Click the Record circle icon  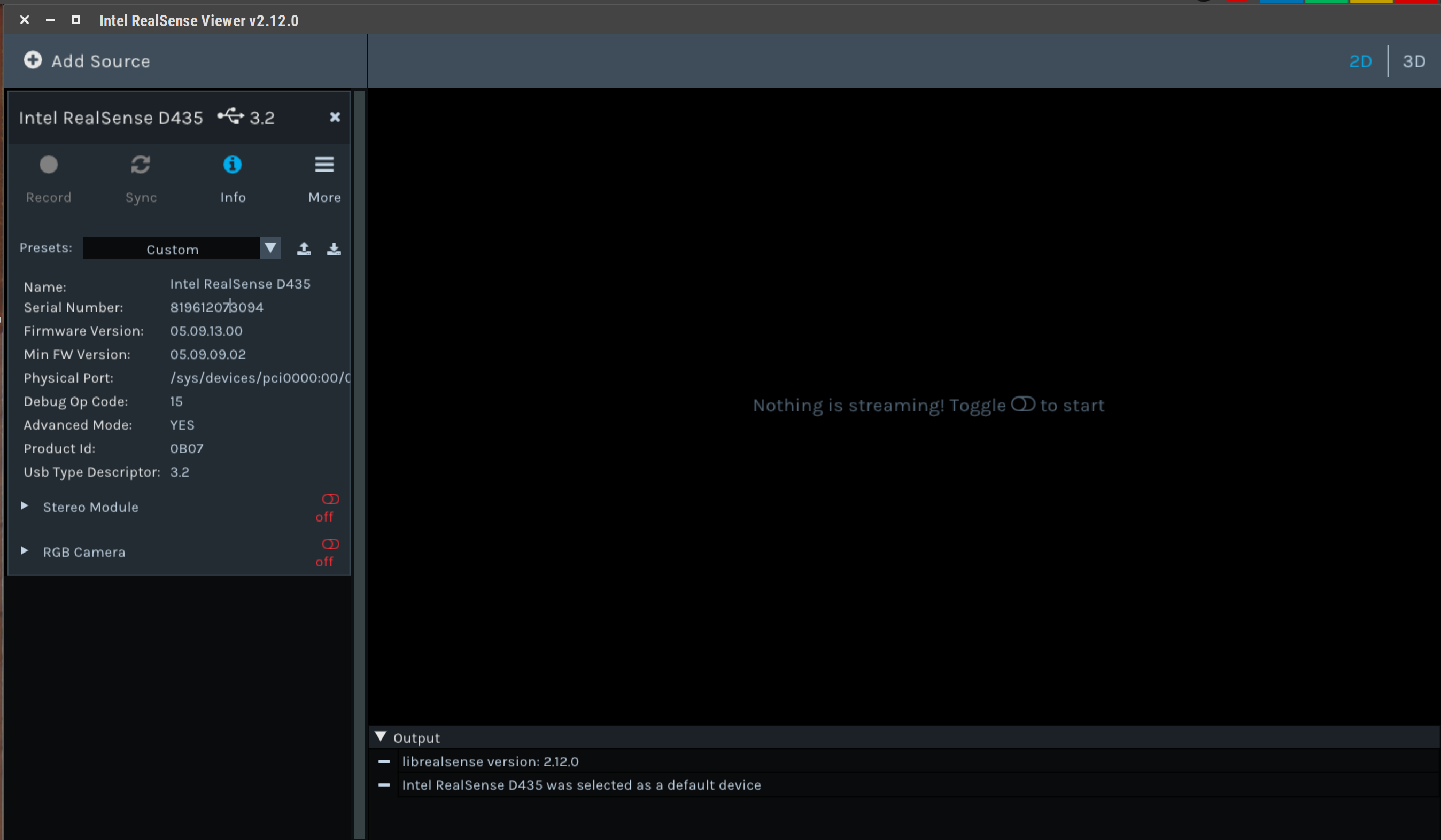(49, 165)
